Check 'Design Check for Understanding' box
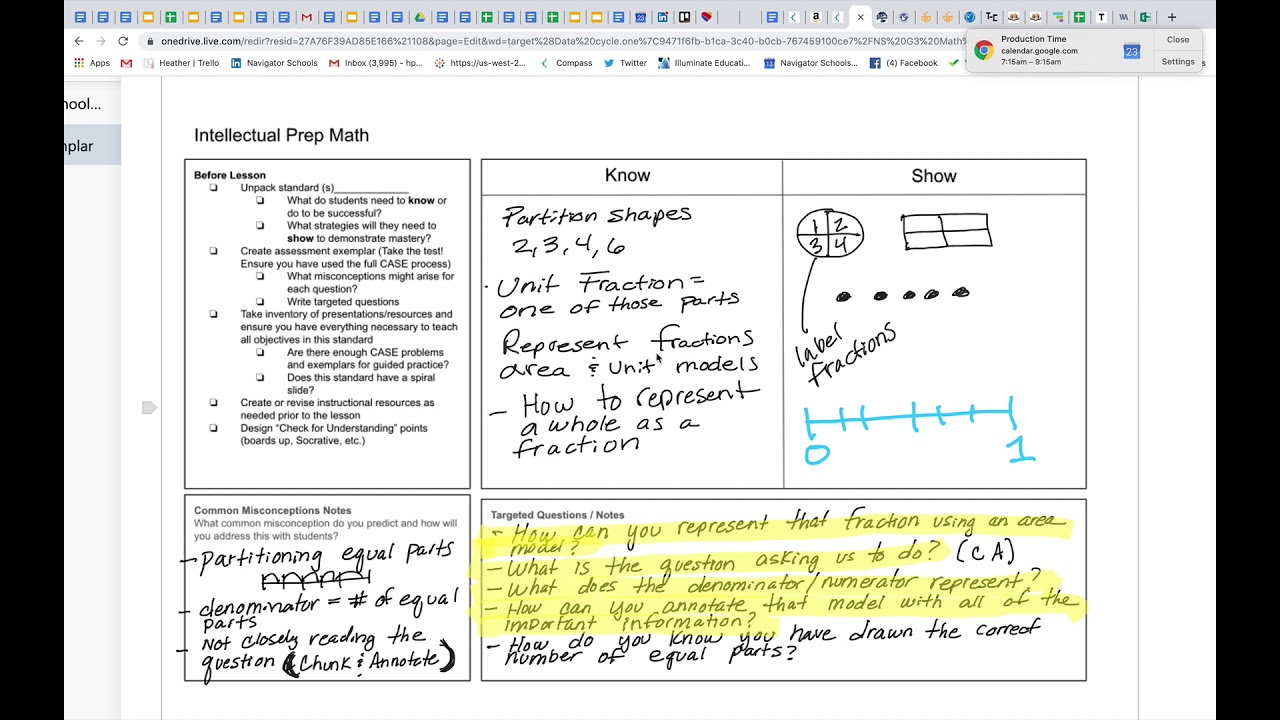The width and height of the screenshot is (1280, 720). pos(213,428)
